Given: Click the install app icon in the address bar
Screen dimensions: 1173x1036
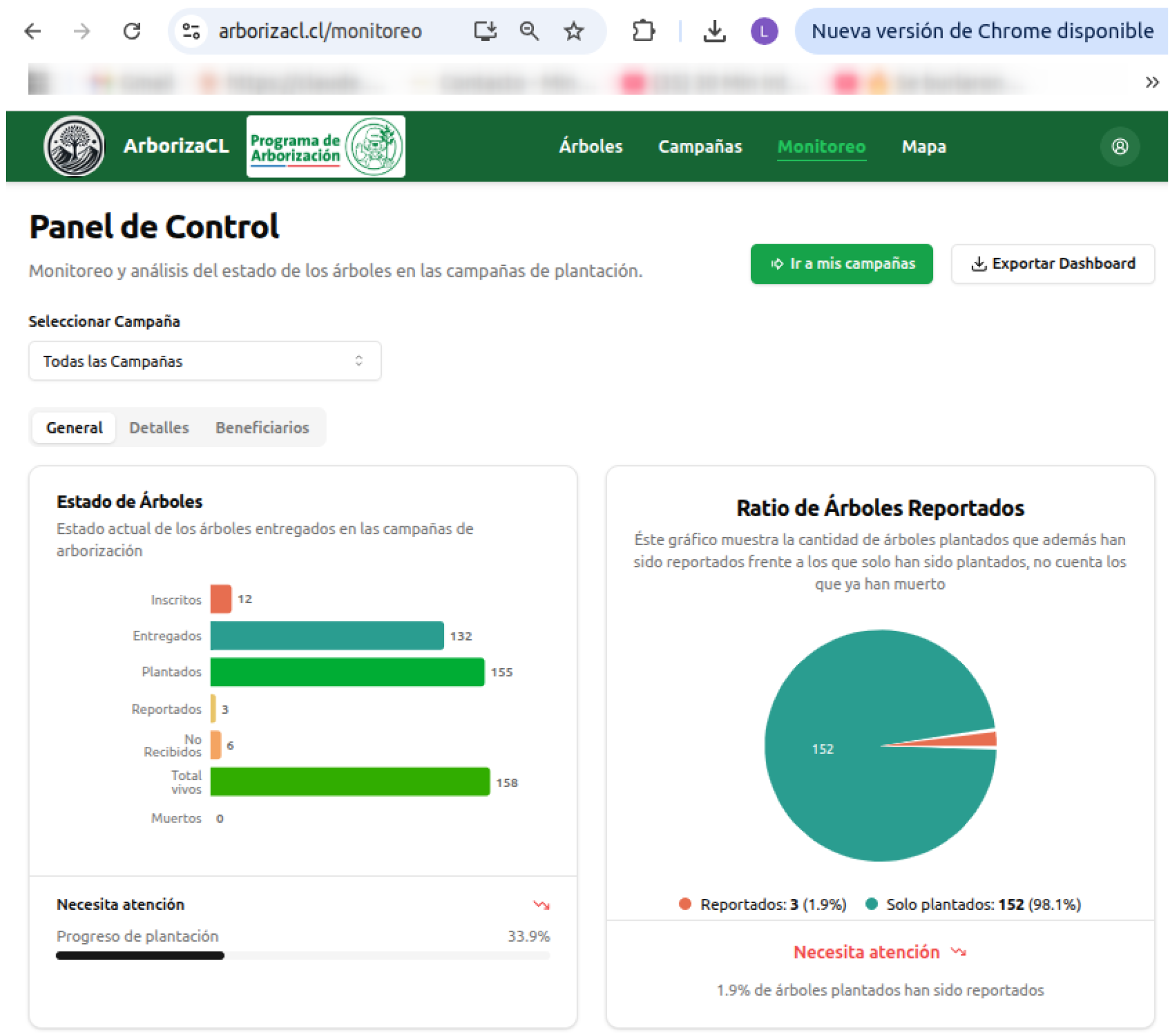Looking at the screenshot, I should point(485,31).
